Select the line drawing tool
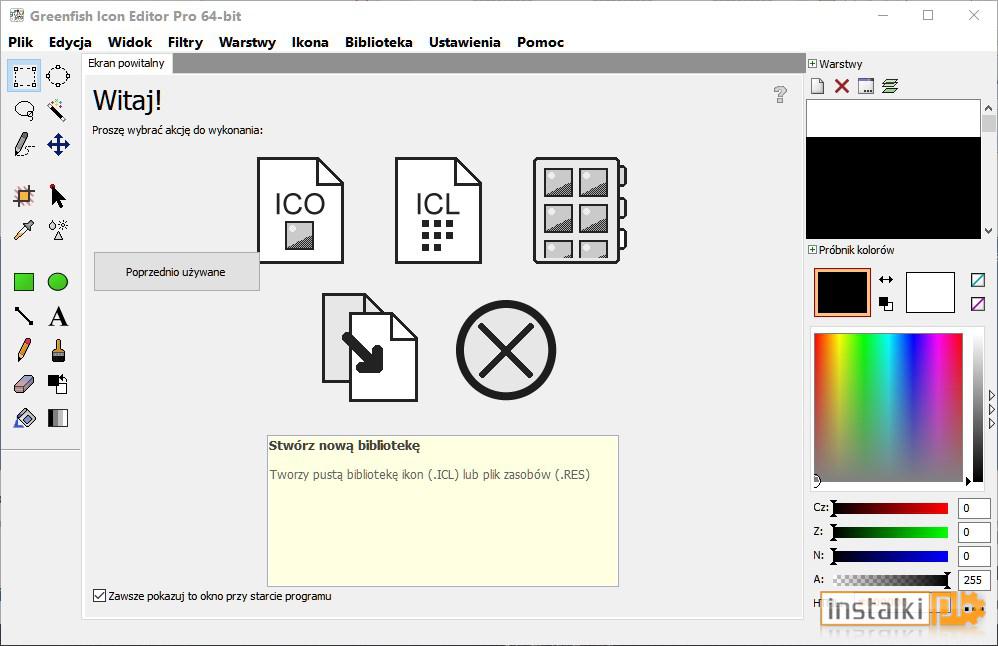 [24, 316]
